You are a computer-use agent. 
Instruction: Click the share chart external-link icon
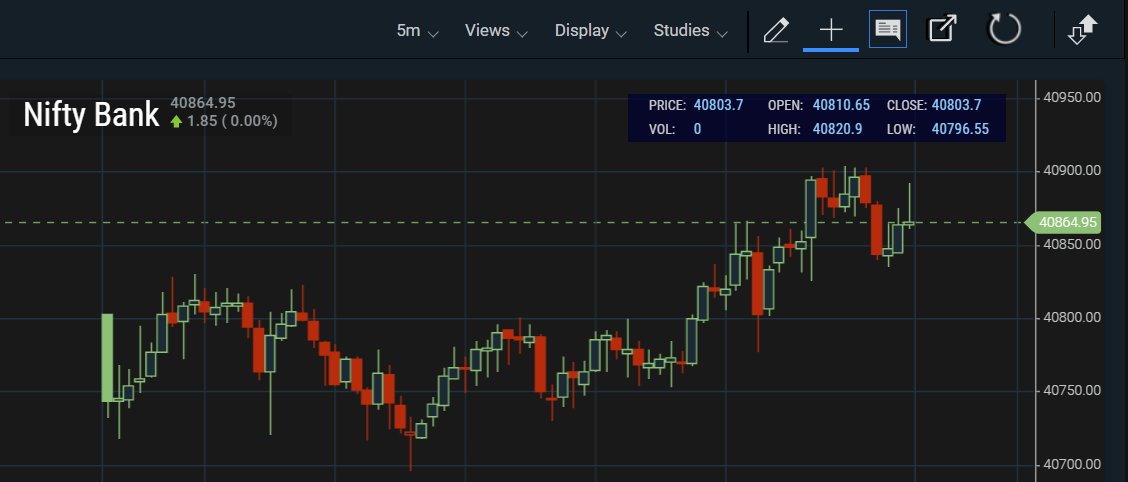(943, 29)
